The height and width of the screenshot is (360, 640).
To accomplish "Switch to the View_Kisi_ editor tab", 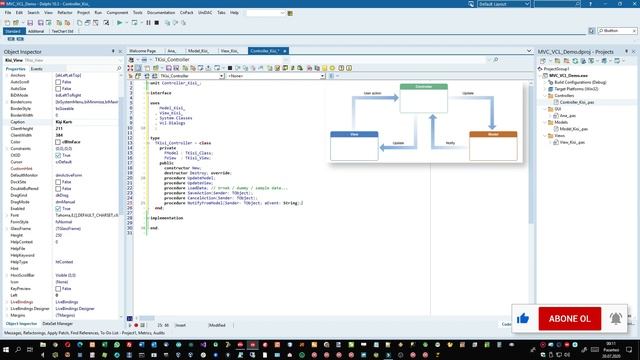I will pos(229,51).
